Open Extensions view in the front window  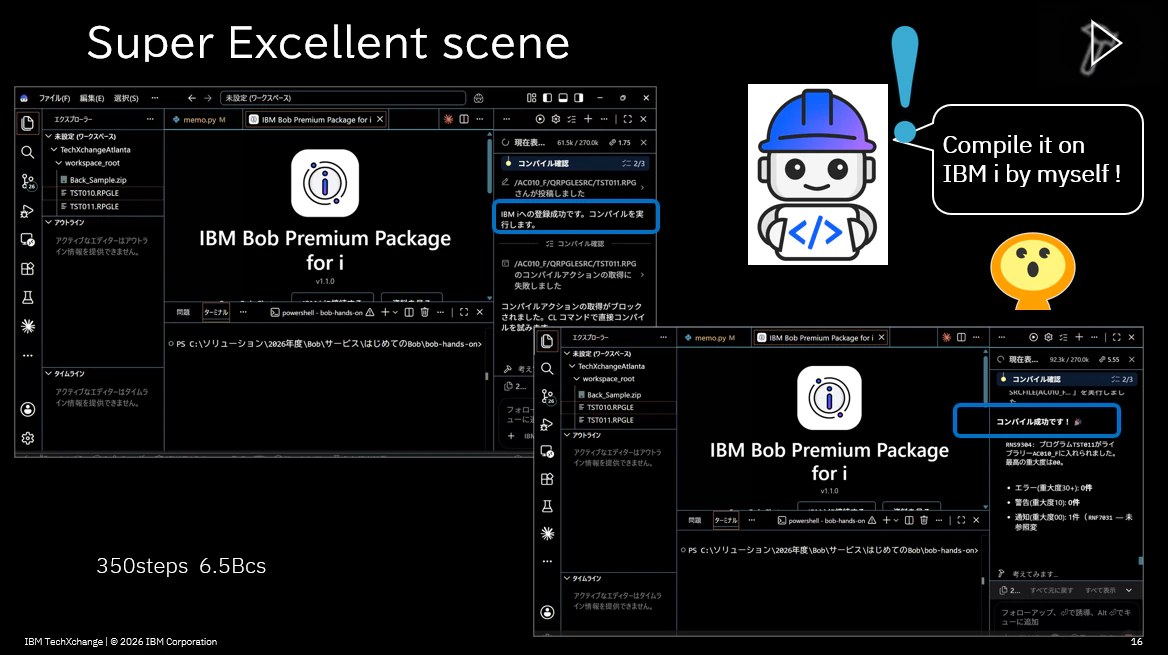pyautogui.click(x=547, y=479)
